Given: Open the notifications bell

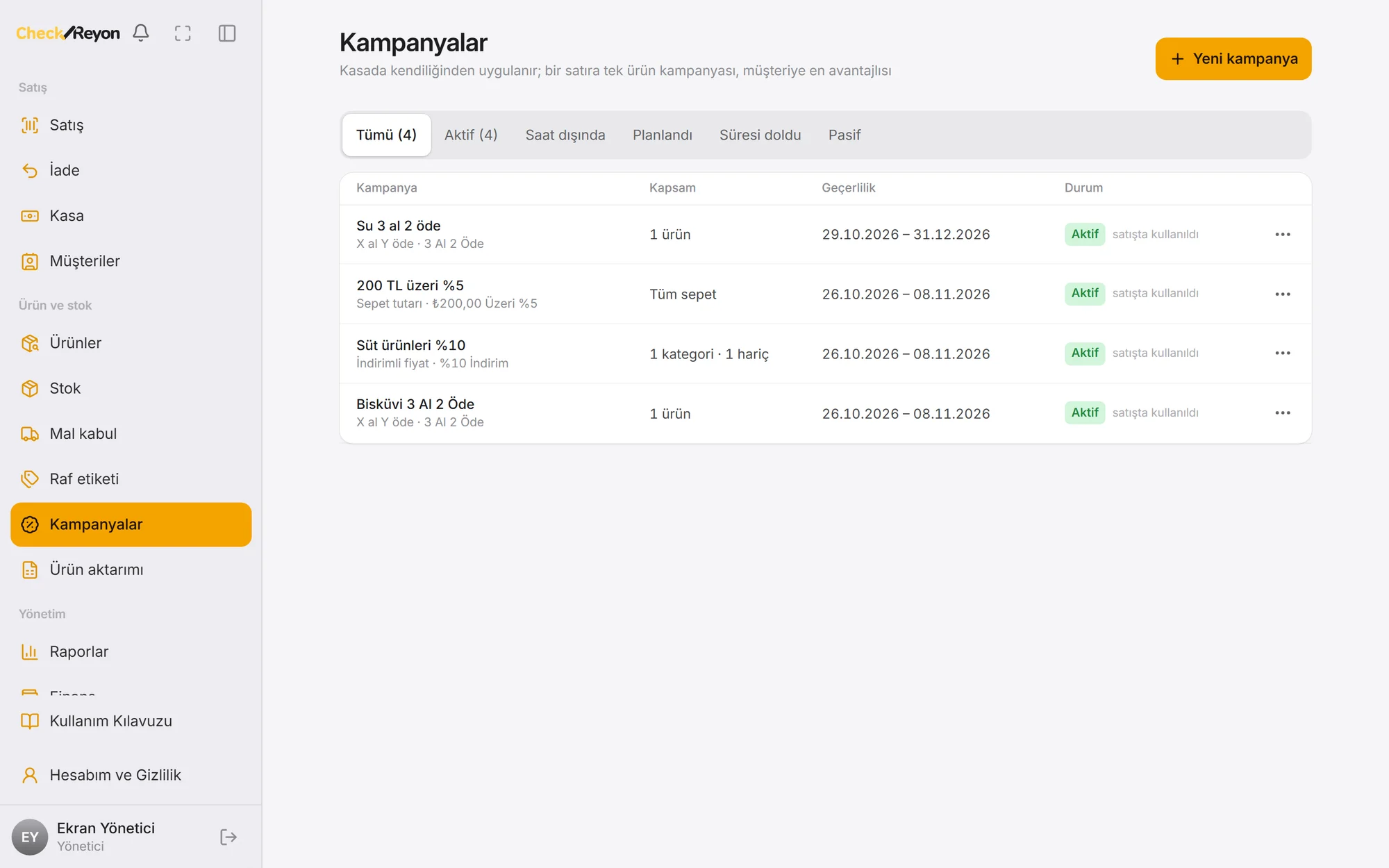Looking at the screenshot, I should (x=141, y=33).
